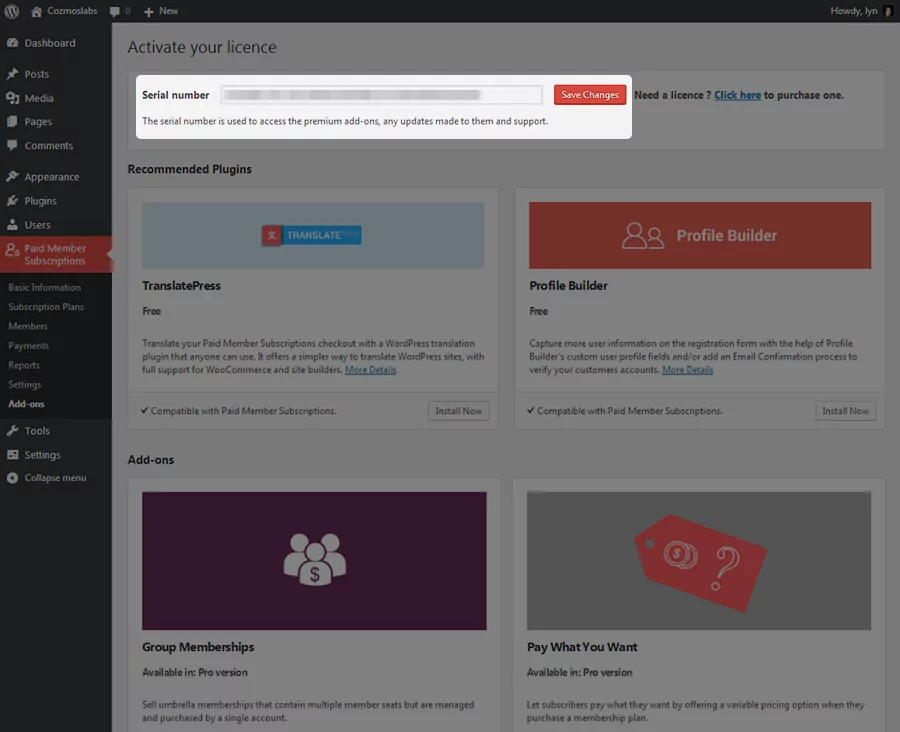This screenshot has width=900, height=732.
Task: Click the Dashboard gauge icon
Action: pyautogui.click(x=12, y=43)
